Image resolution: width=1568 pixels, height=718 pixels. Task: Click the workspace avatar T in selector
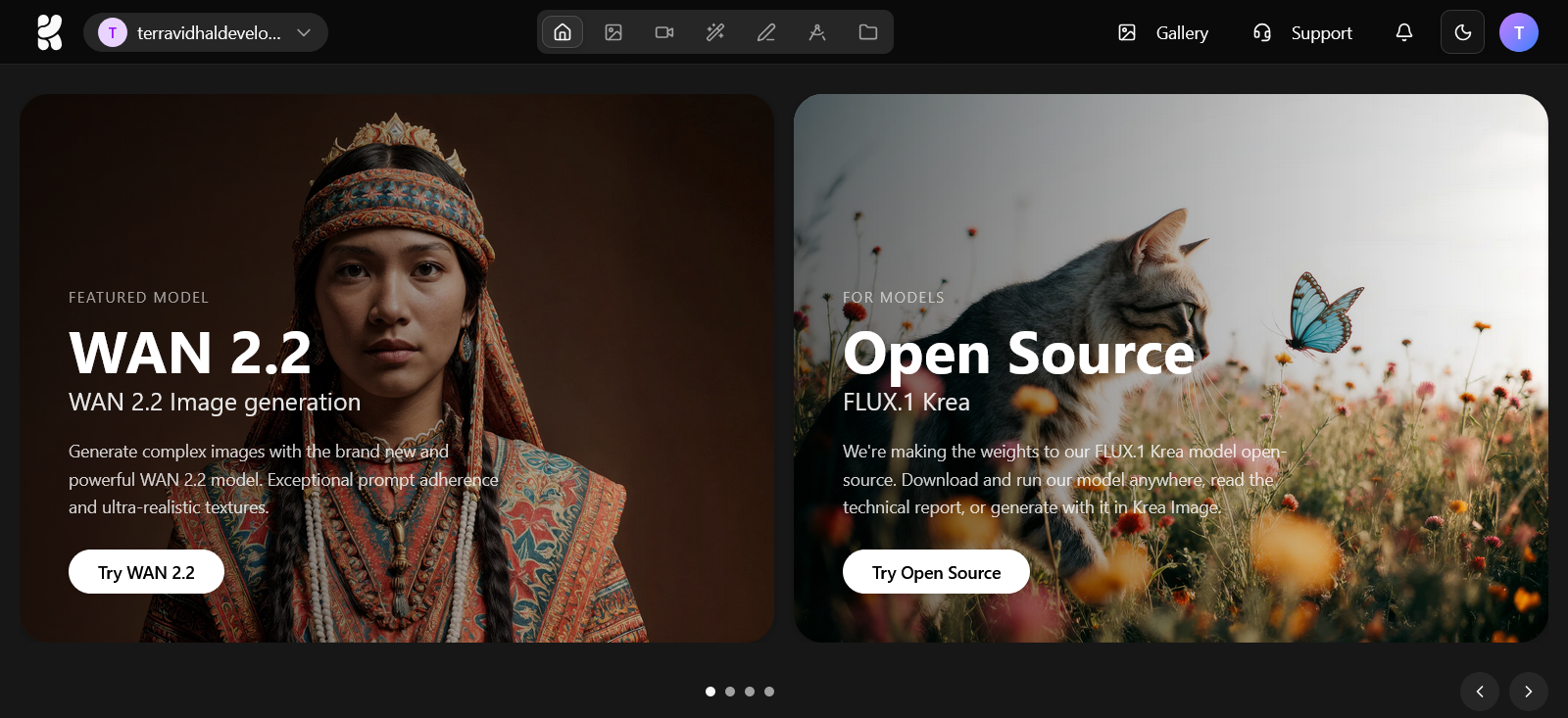point(113,32)
